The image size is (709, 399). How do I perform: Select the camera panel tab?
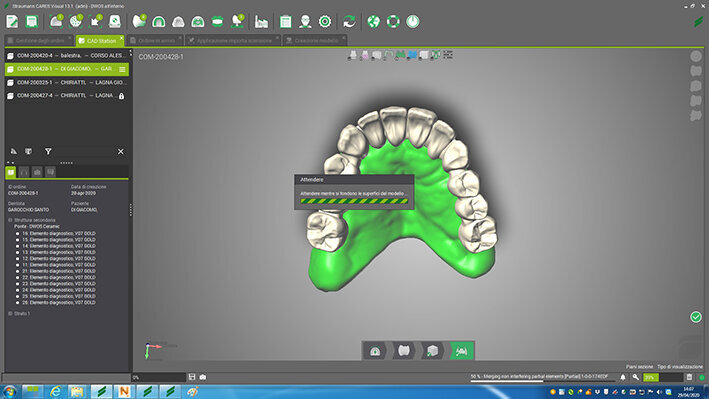click(37, 172)
